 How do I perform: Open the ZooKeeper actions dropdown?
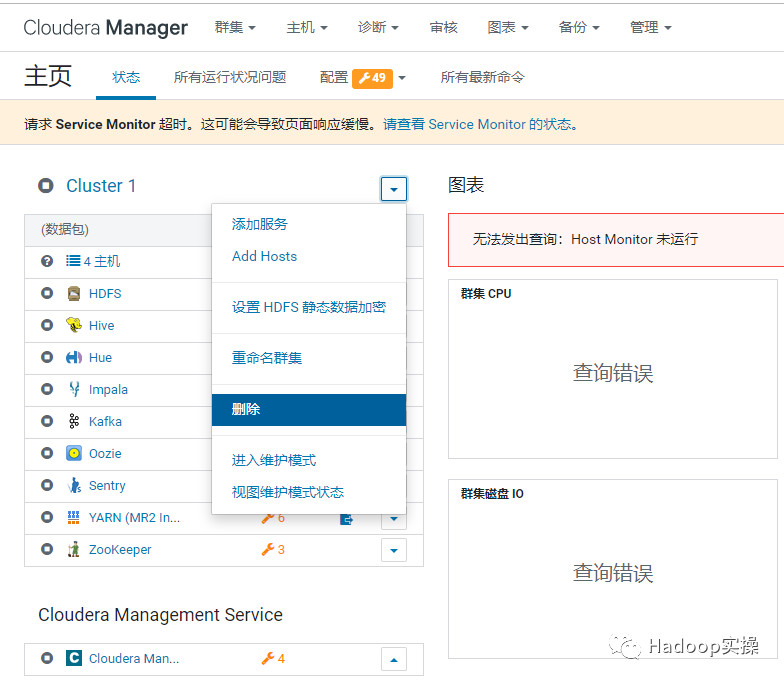click(394, 550)
